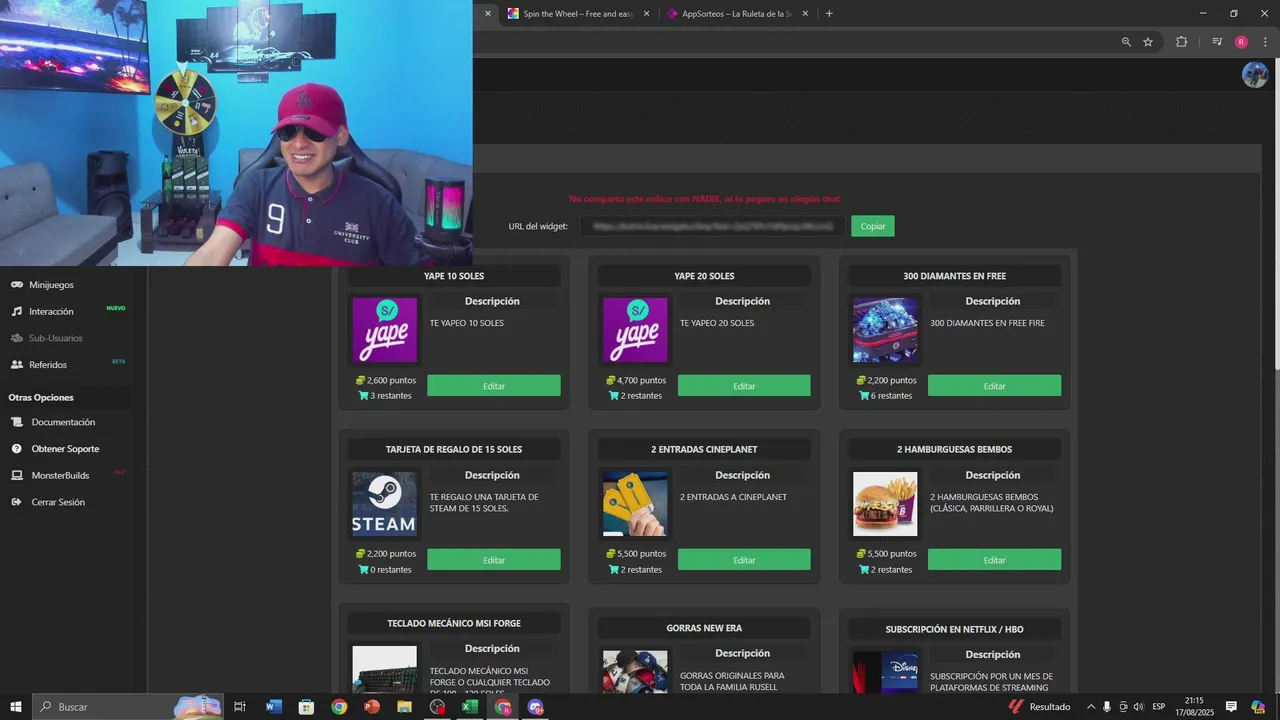The height and width of the screenshot is (720, 1280).
Task: Click the Cineplanet tickets thumbnail
Action: point(635,504)
